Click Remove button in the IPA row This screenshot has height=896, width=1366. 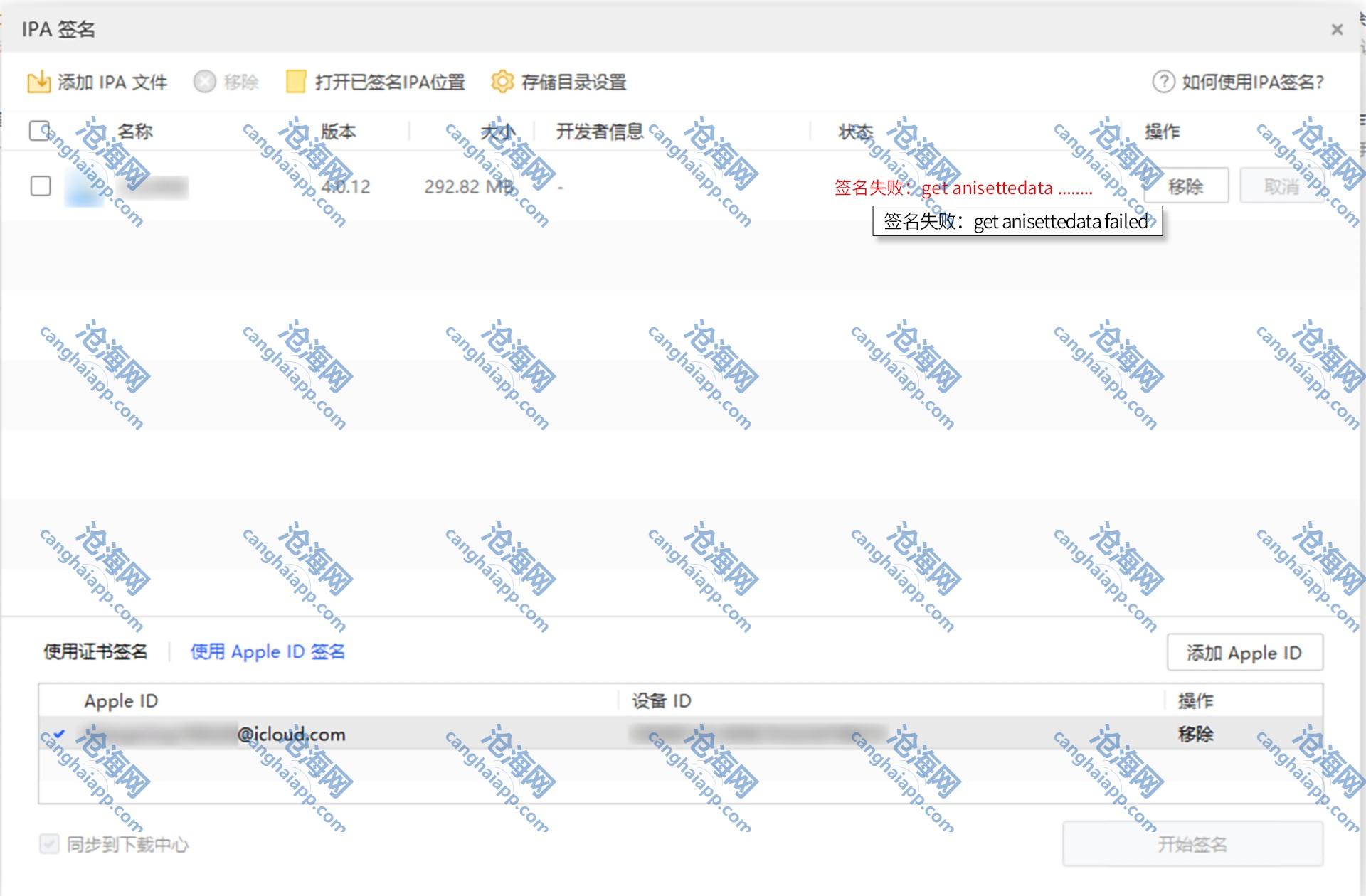(x=1185, y=186)
